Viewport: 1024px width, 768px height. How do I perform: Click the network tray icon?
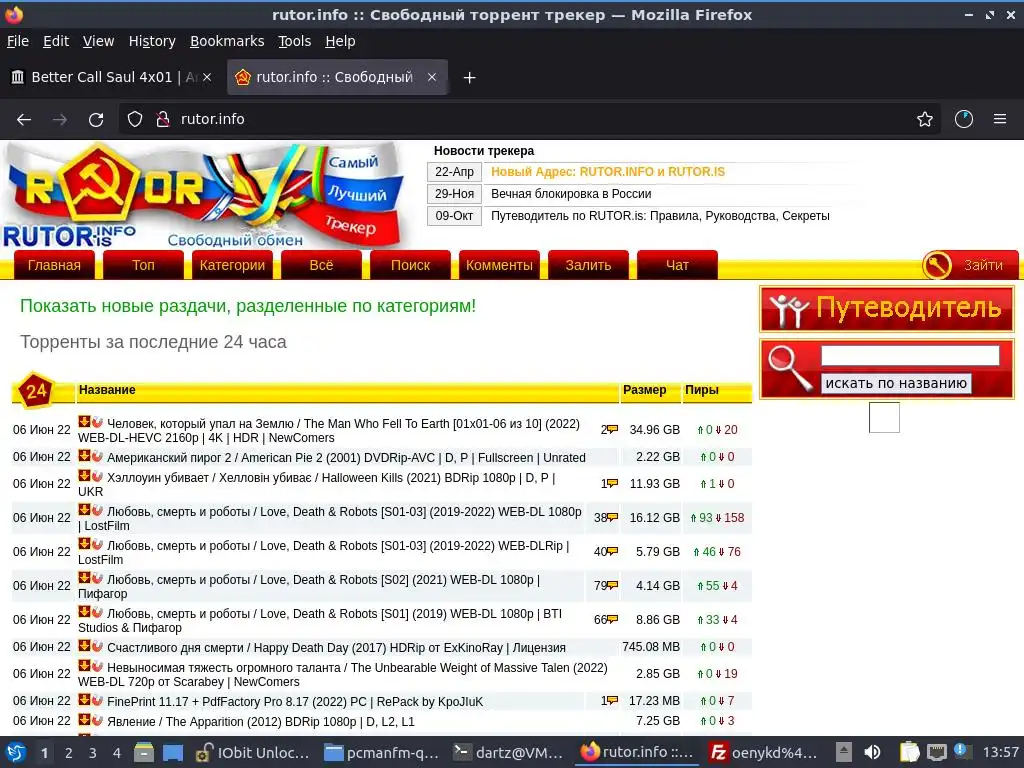point(936,752)
